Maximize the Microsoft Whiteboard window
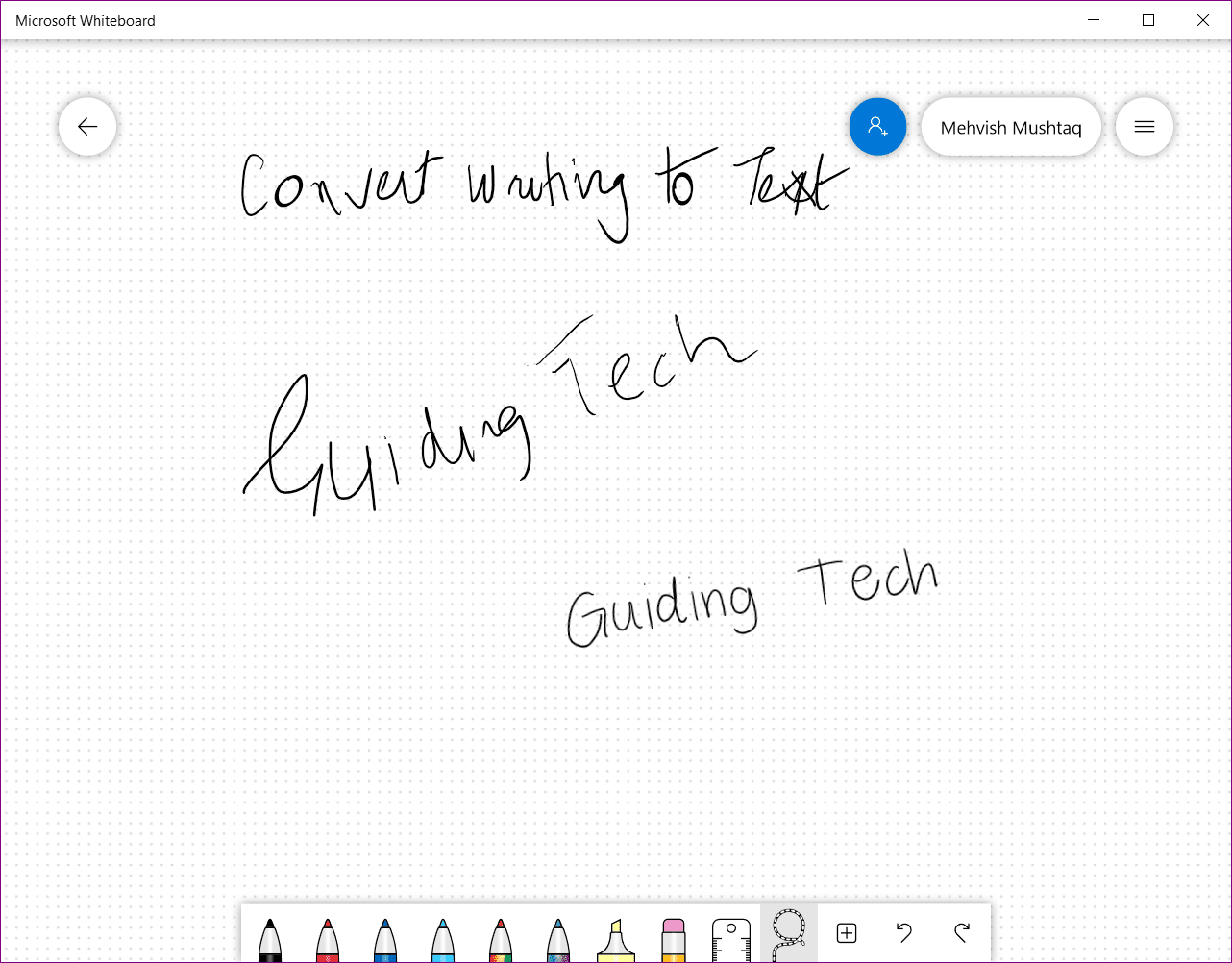The width and height of the screenshot is (1232, 963). coord(1148,20)
